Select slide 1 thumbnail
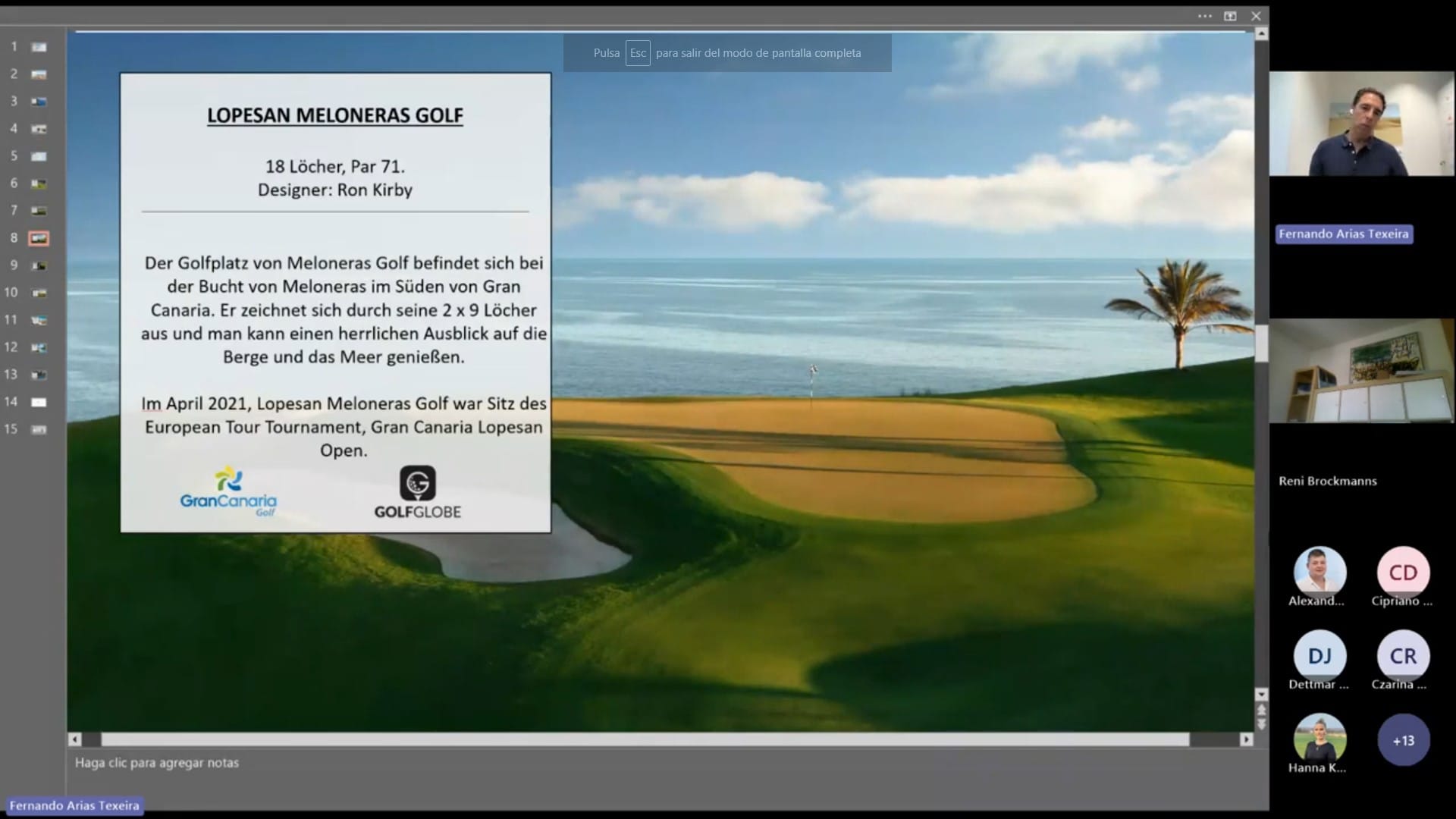This screenshot has width=1456, height=819. pos(39,47)
